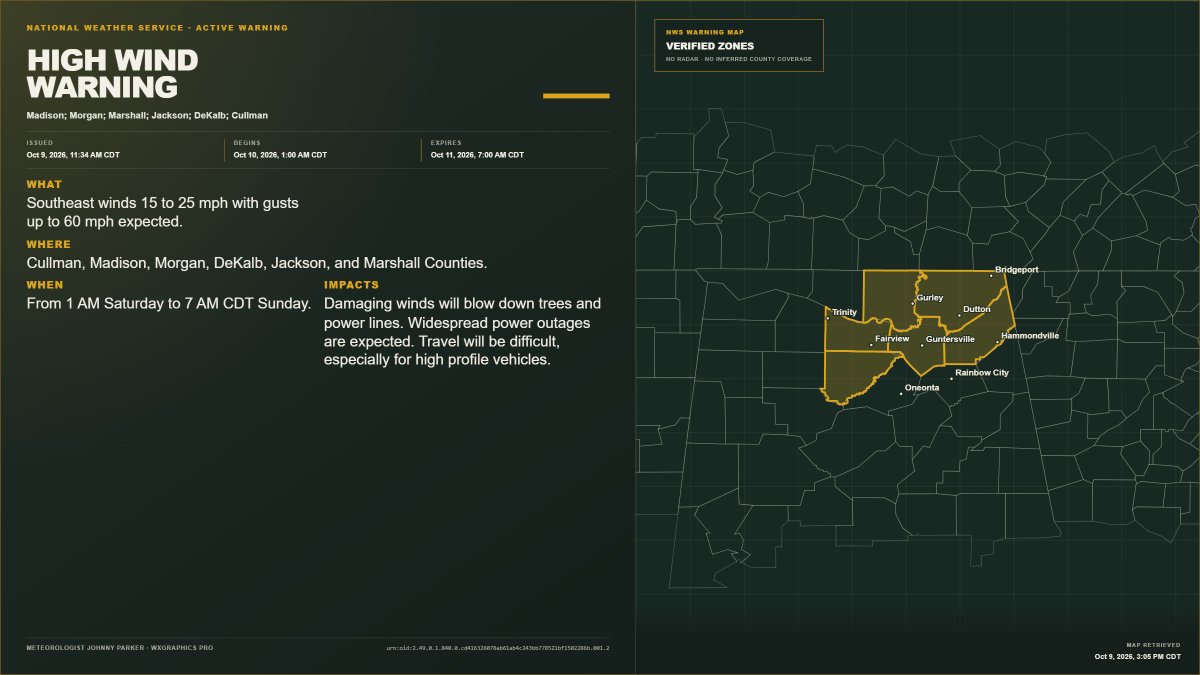
Task: Click 'National Weather Service · Active Warning' header
Action: (x=157, y=28)
